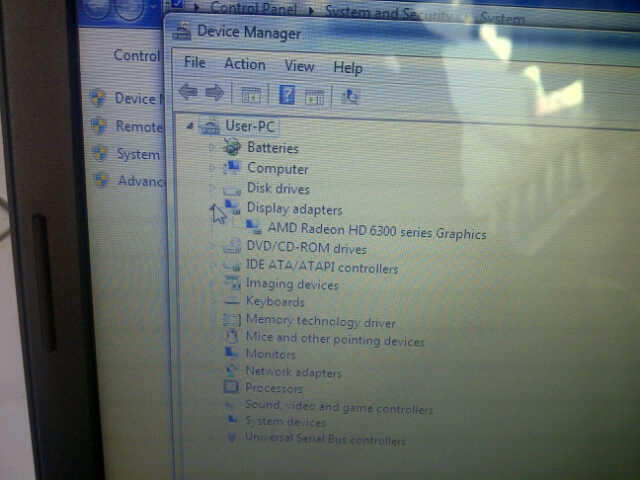The height and width of the screenshot is (480, 640).
Task: Click the Forward arrow in Device Manager toolbar
Action: coord(214,93)
